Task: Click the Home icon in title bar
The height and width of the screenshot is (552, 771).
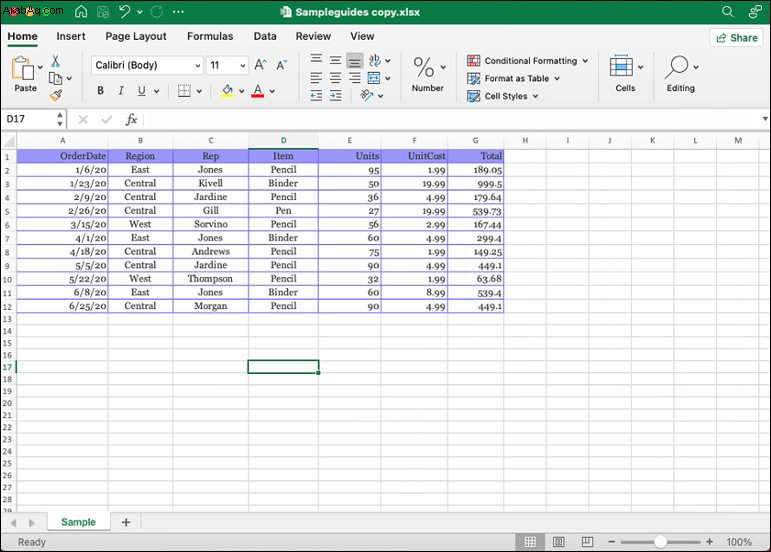Action: tap(81, 11)
